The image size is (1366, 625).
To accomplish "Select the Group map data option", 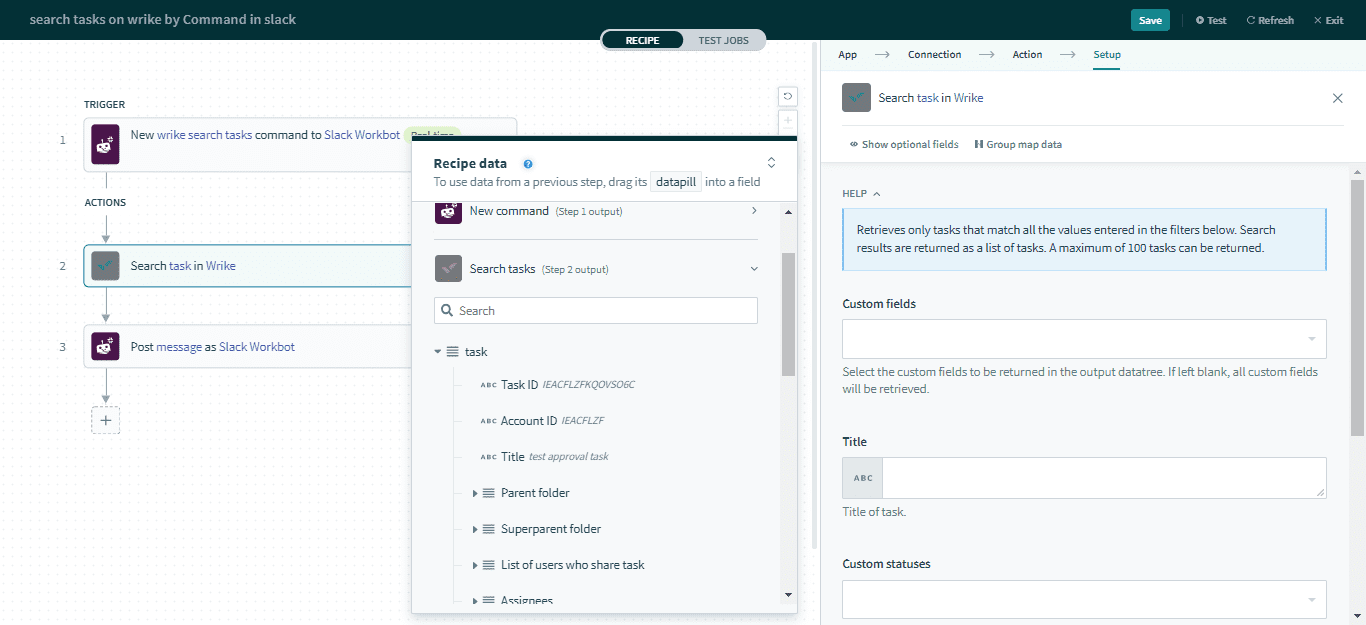I will coord(1018,144).
